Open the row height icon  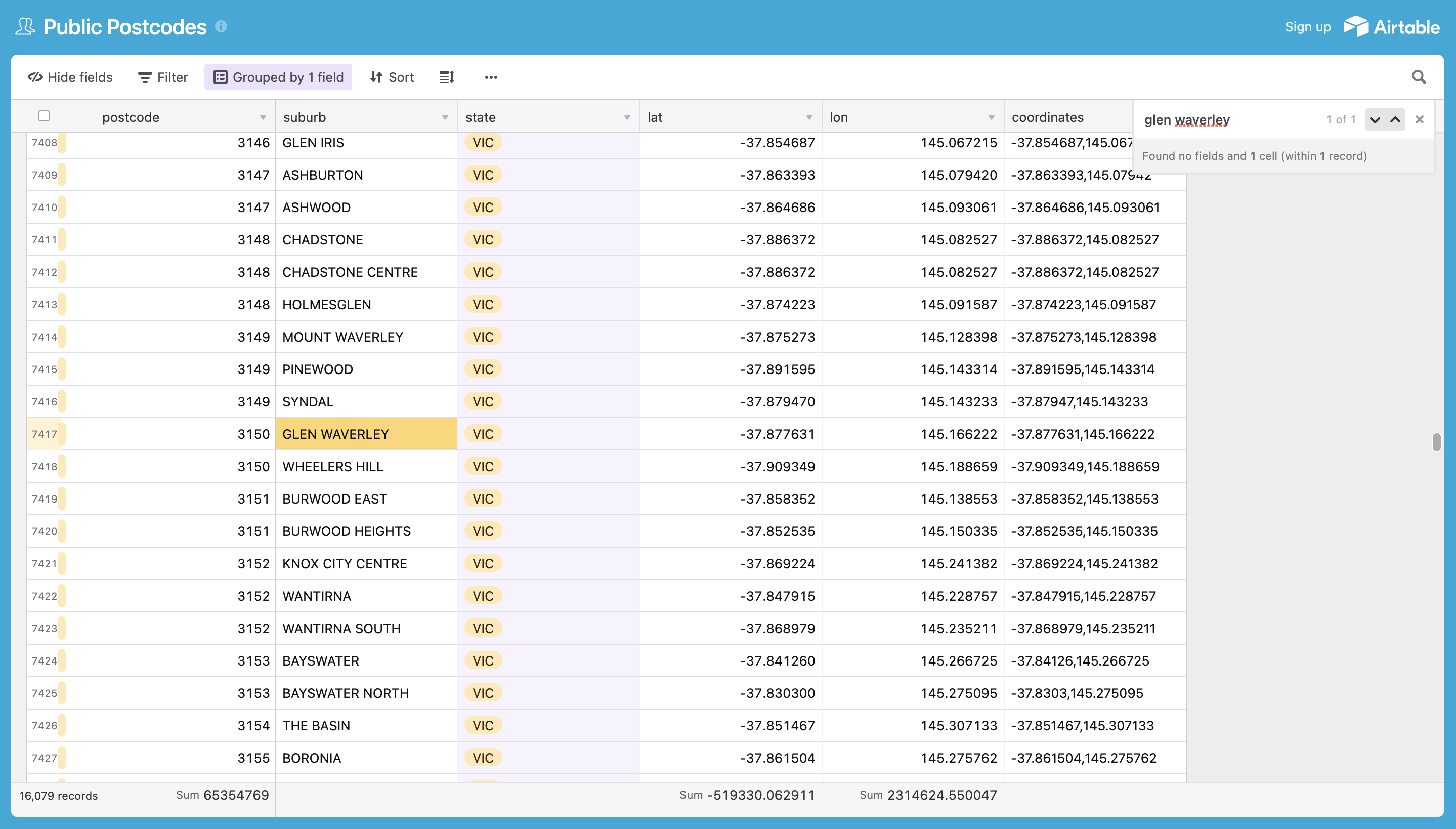447,77
